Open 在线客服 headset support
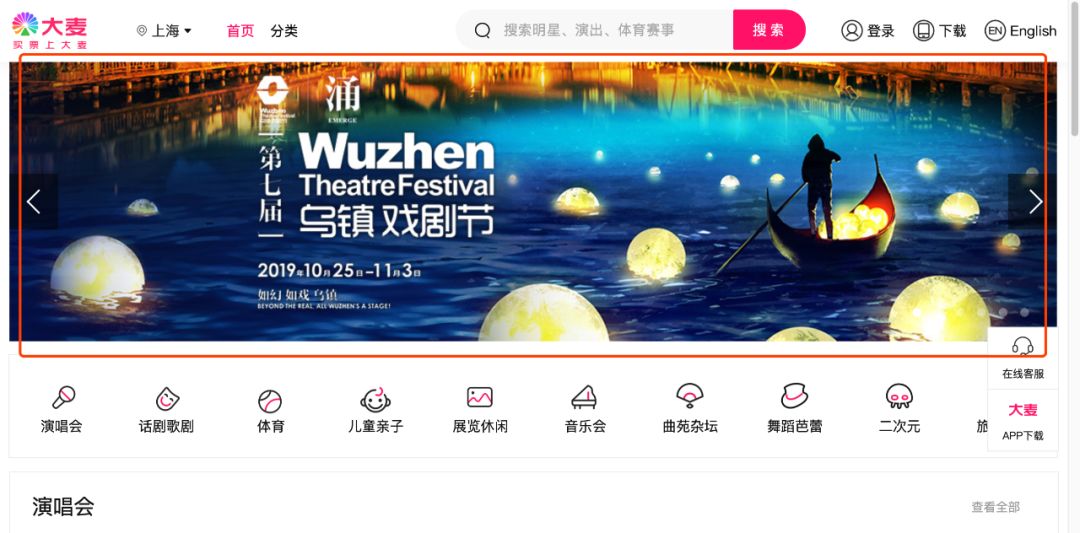The height and width of the screenshot is (533, 1080). 1023,358
